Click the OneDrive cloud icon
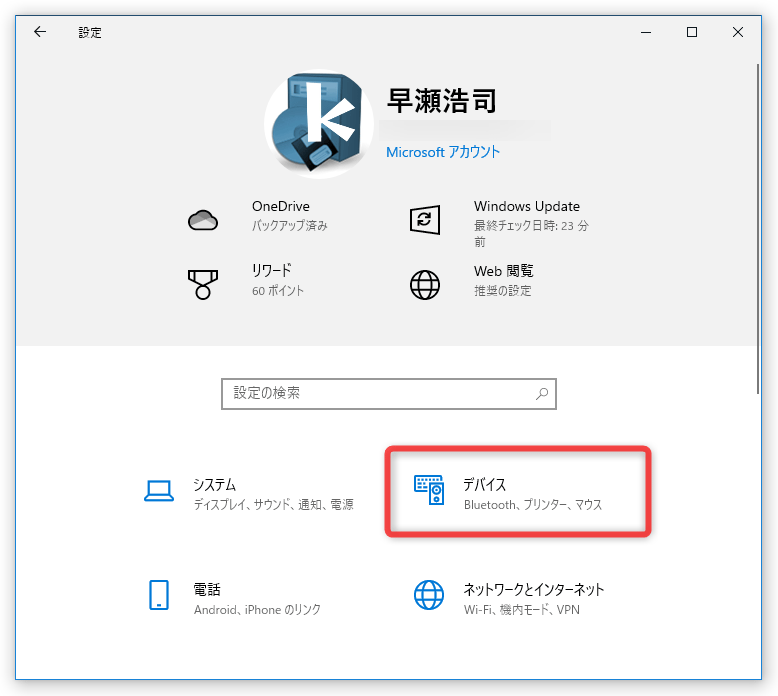 [203, 220]
